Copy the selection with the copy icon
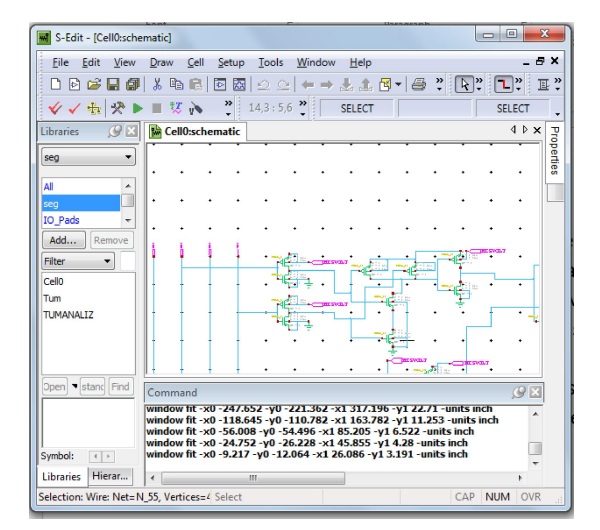The width and height of the screenshot is (600, 530). (x=176, y=84)
